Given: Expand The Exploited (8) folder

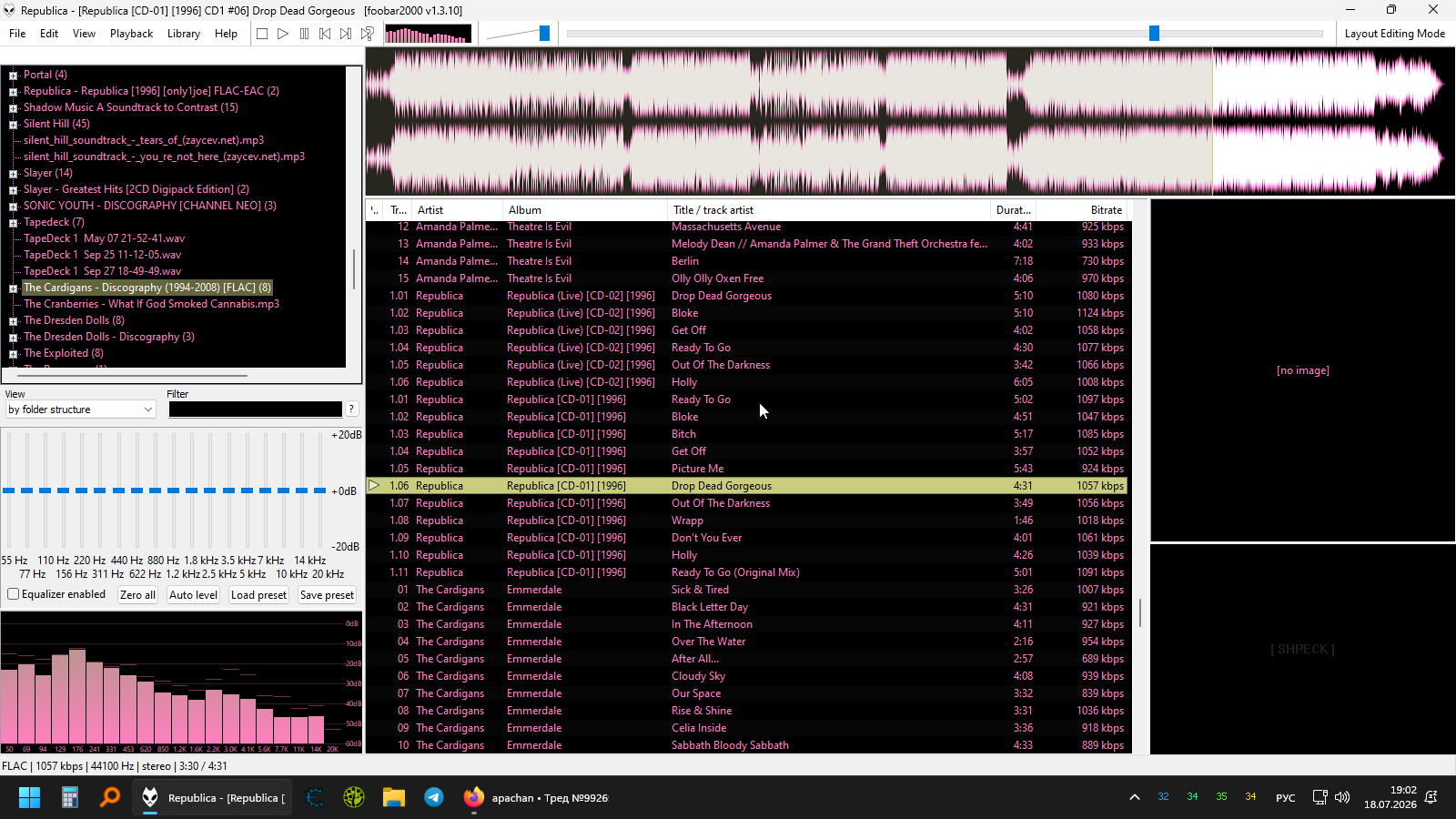Looking at the screenshot, I should (x=13, y=354).
